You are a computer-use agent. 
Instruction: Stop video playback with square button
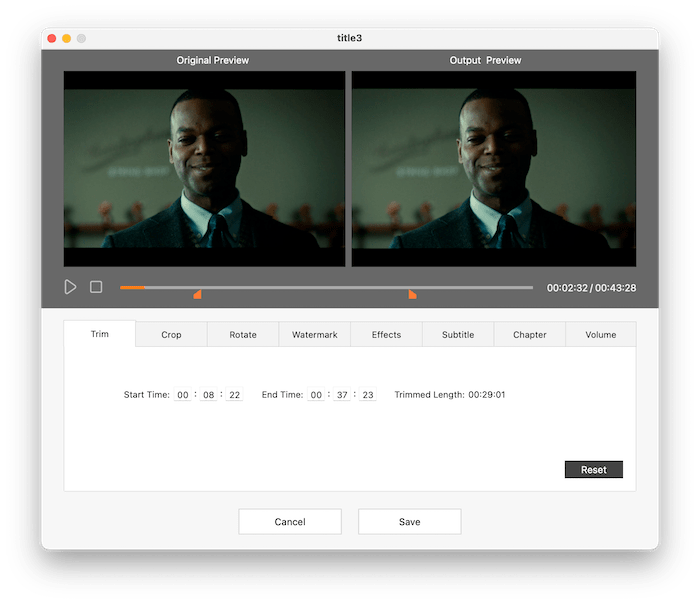(96, 287)
